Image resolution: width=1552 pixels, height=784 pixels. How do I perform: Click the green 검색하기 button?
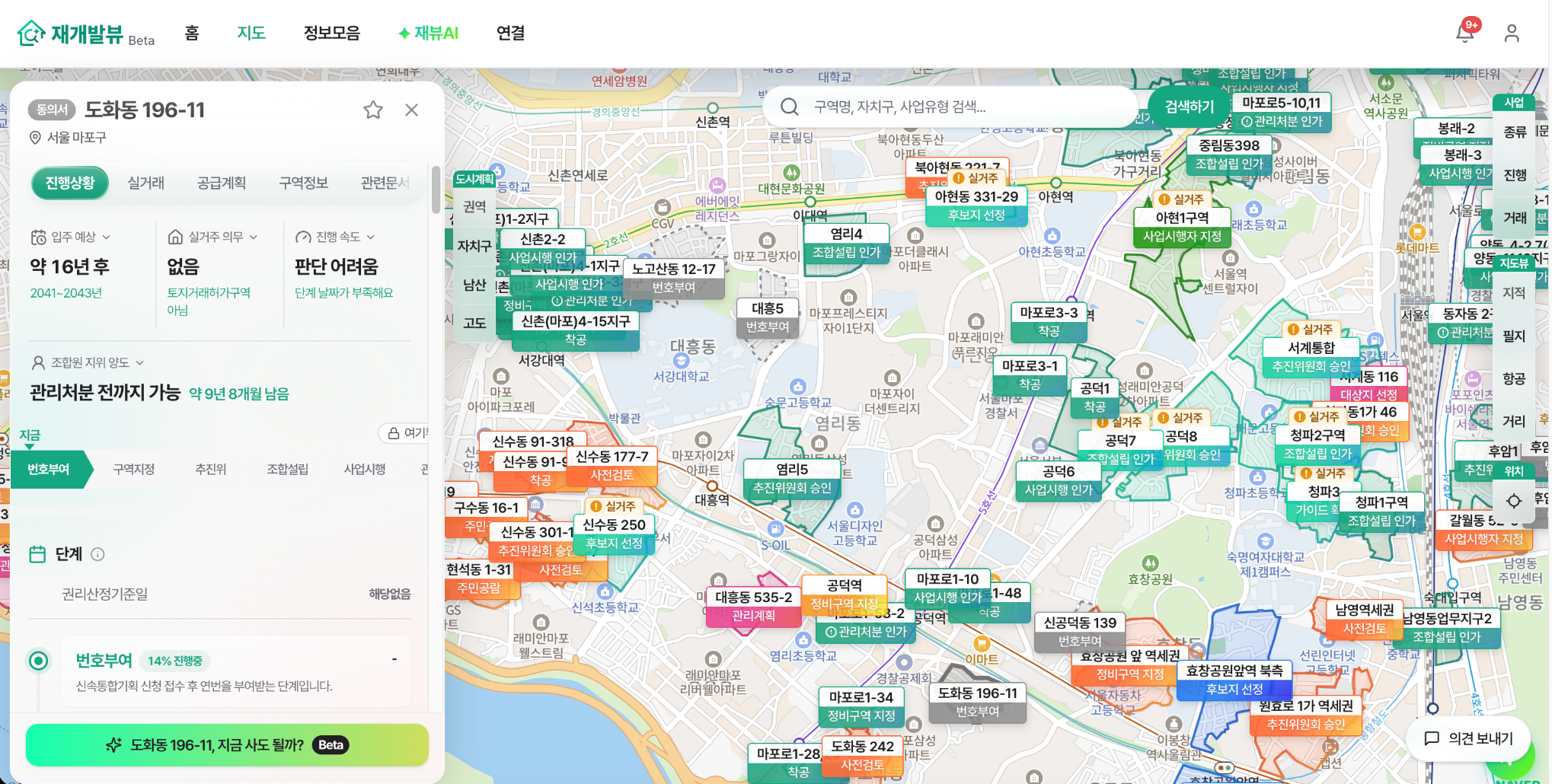click(1190, 107)
